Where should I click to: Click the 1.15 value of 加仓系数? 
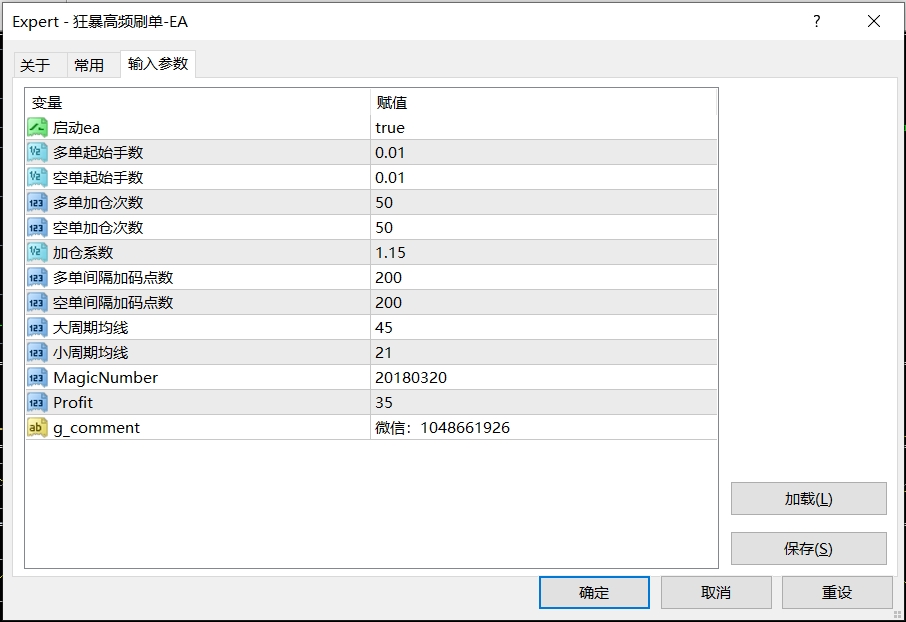pyautogui.click(x=390, y=253)
